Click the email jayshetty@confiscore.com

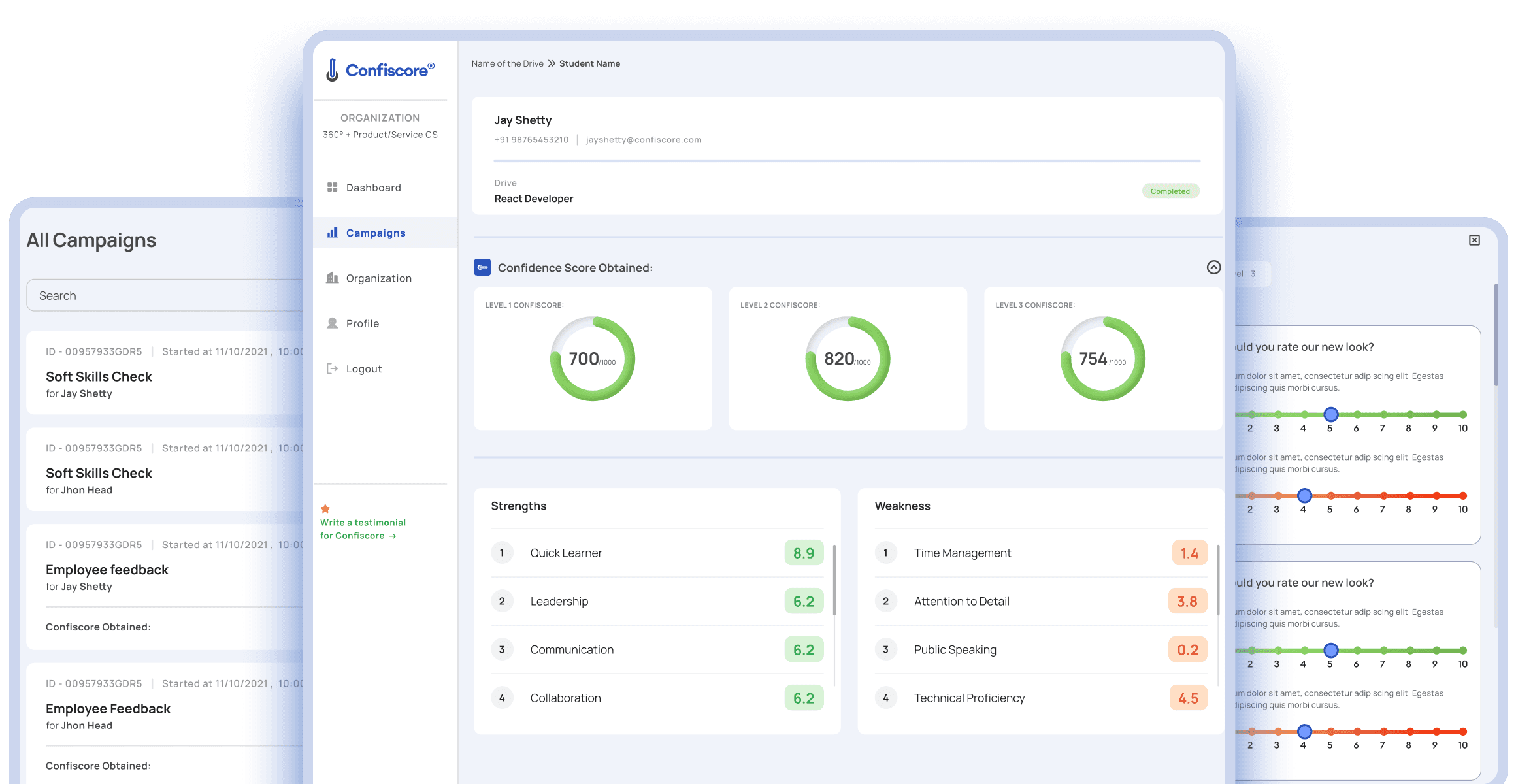coord(644,140)
